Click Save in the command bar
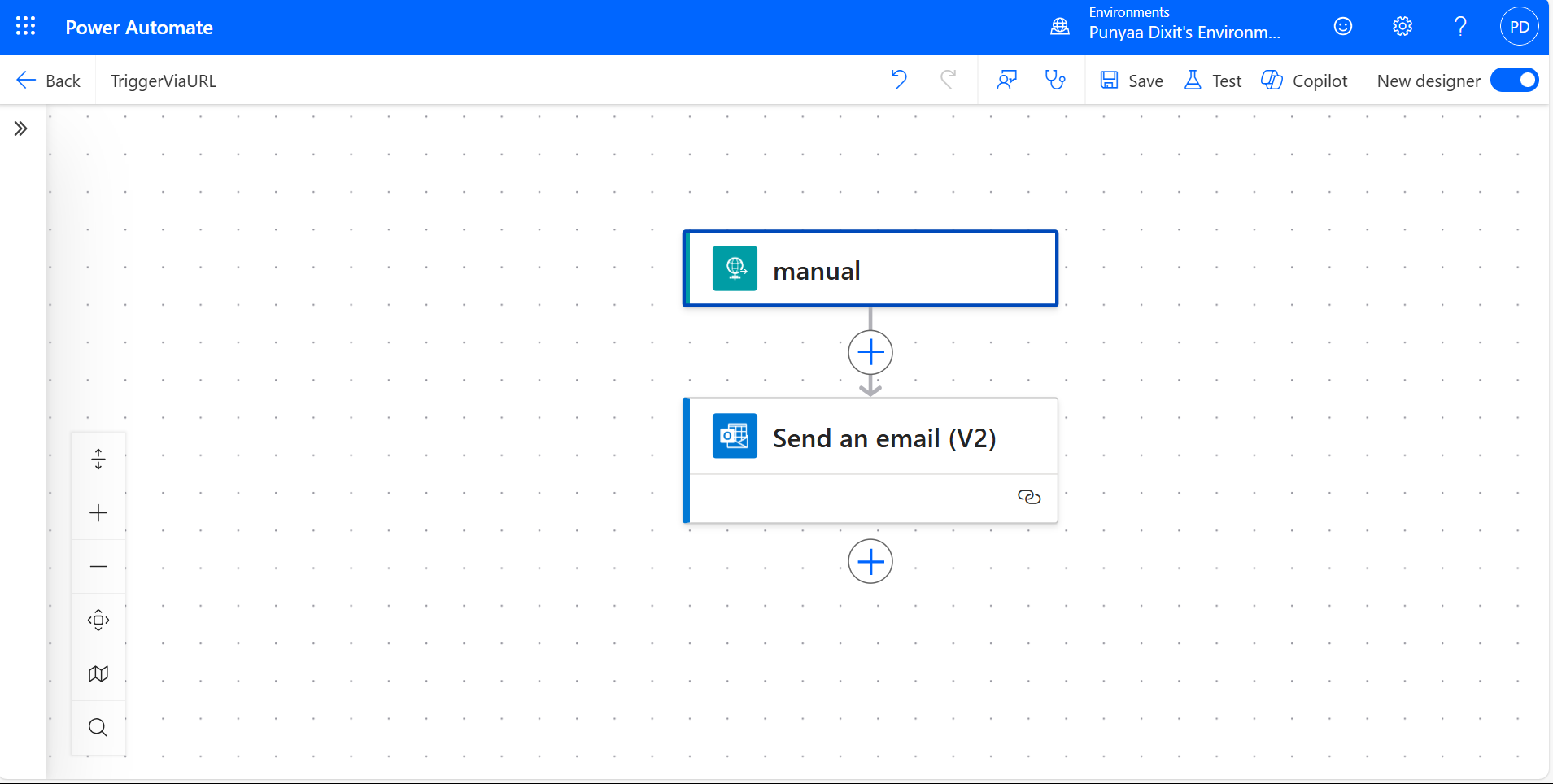Viewport: 1553px width, 784px height. coord(1132,81)
